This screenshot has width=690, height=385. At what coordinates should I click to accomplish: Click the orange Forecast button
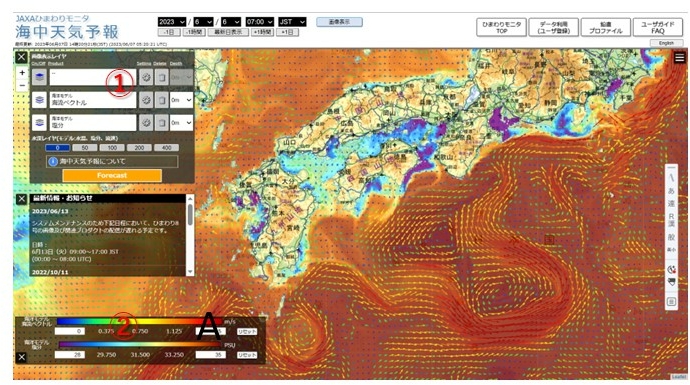tap(112, 175)
